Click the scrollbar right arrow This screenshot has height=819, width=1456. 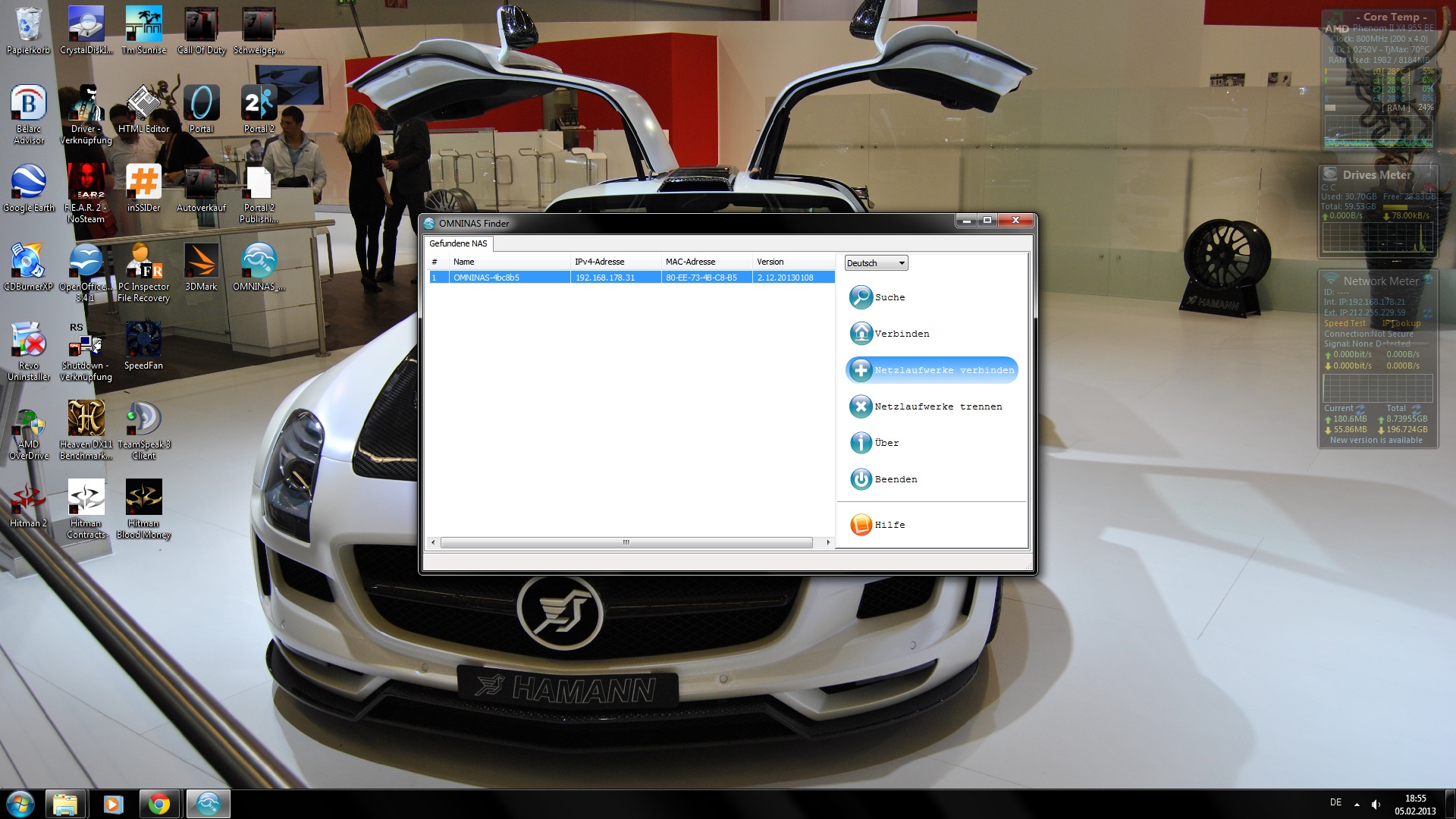click(827, 542)
